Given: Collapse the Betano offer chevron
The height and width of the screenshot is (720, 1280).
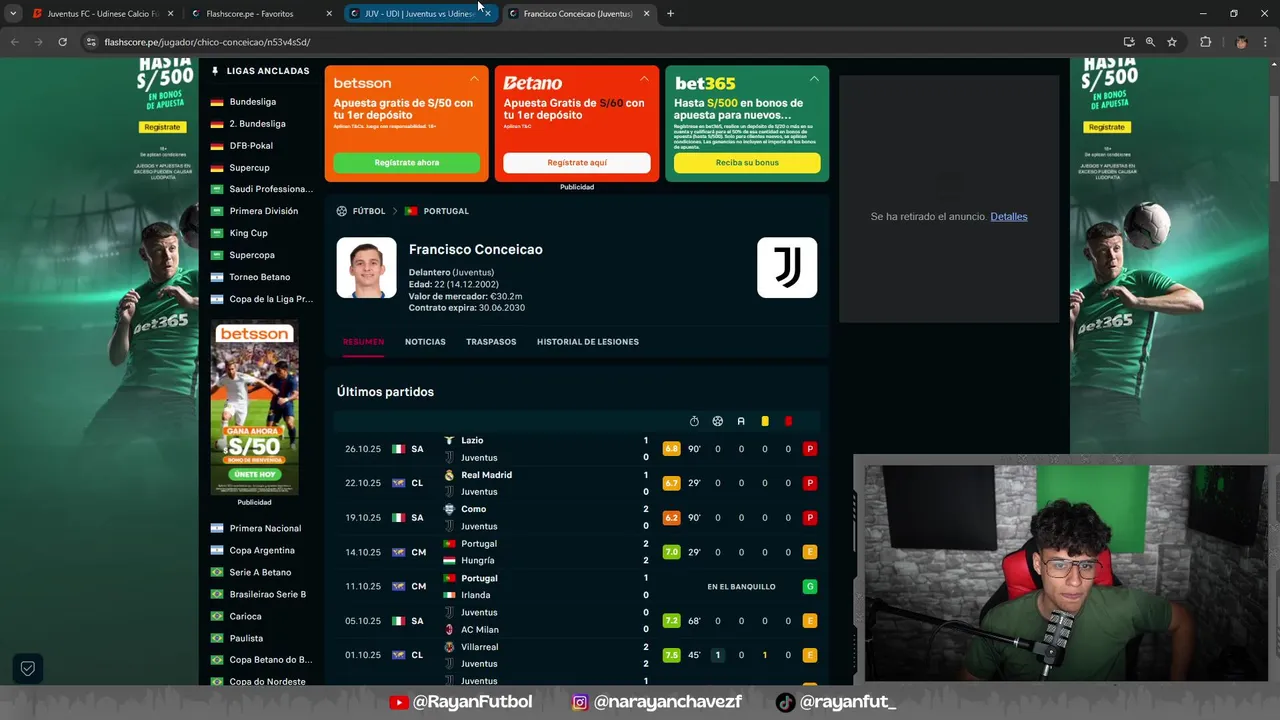Looking at the screenshot, I should tap(644, 78).
